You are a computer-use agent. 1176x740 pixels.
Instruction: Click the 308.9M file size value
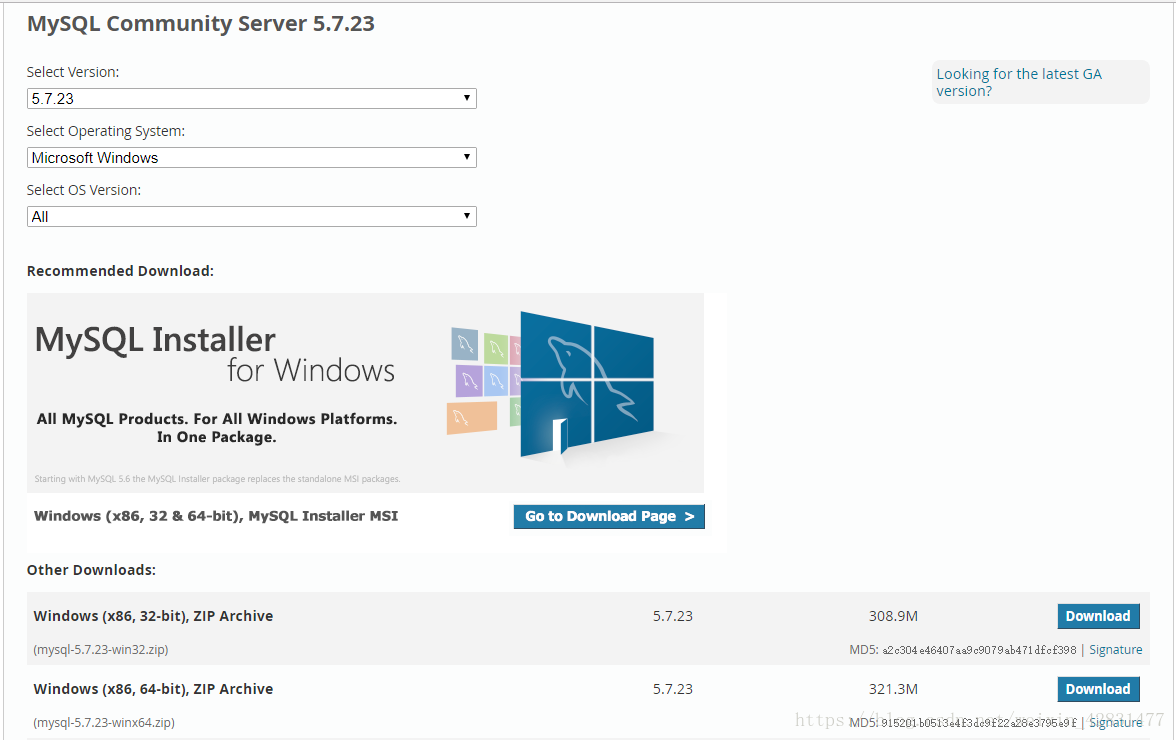click(893, 616)
